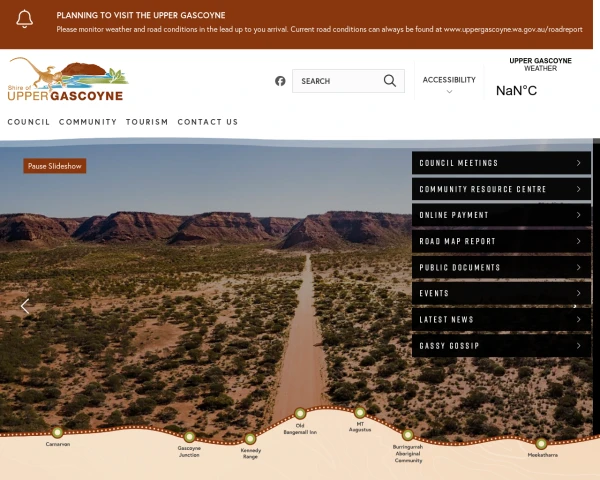Click the Facebook icon in header
Image resolution: width=600 pixels, height=480 pixels.
[280, 81]
